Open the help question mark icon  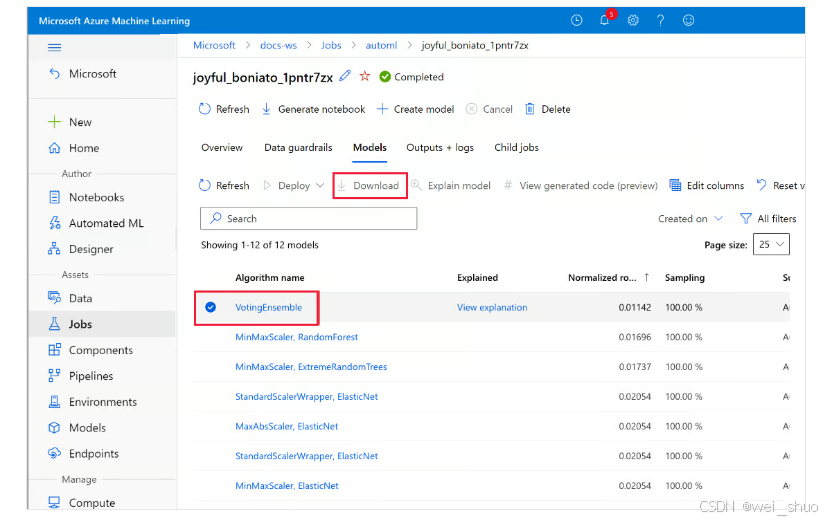(660, 20)
